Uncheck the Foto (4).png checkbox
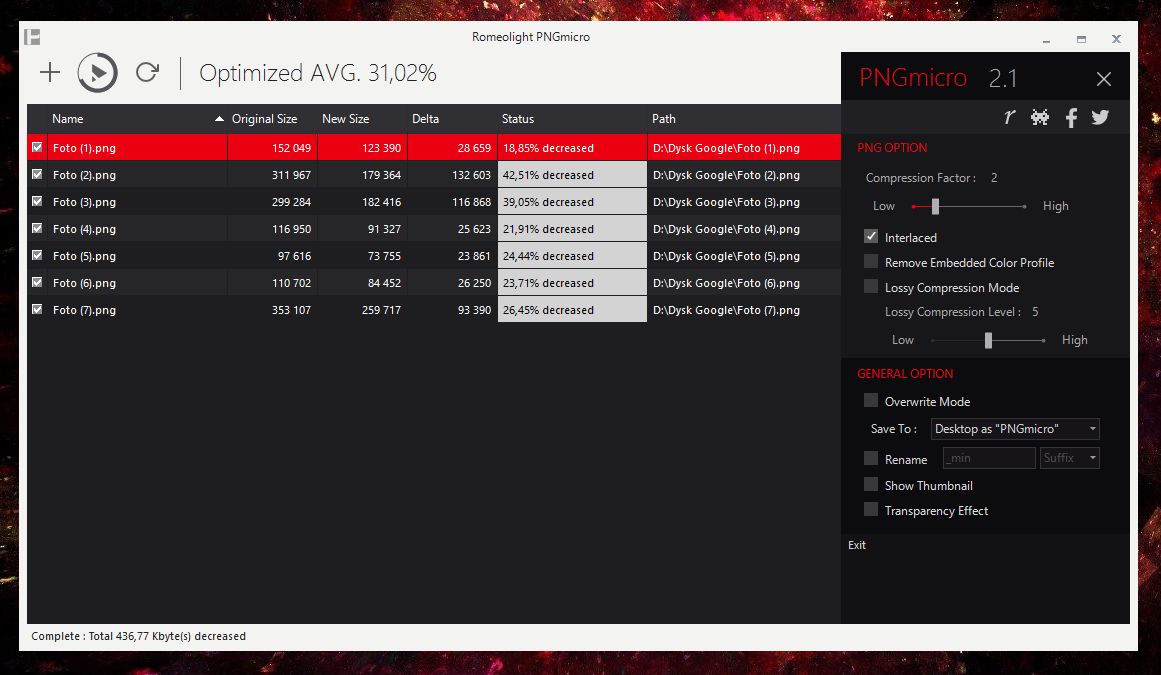1161x675 pixels. click(37, 228)
